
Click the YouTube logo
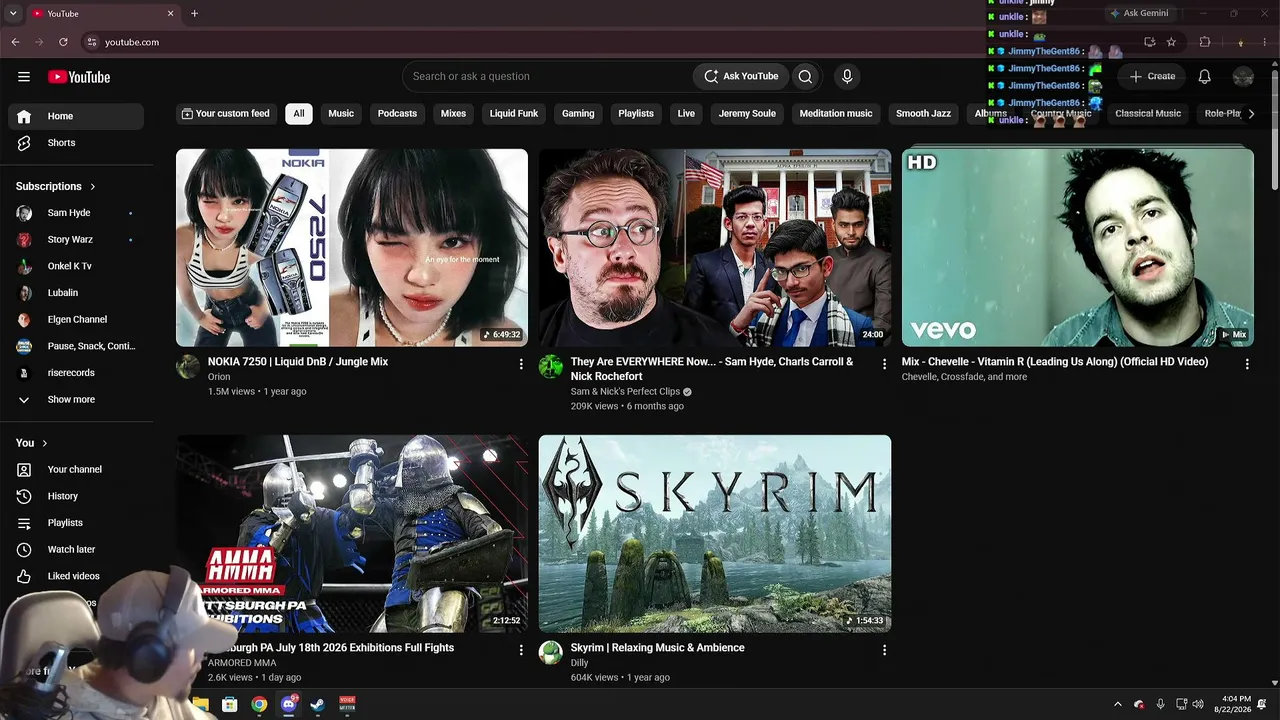coord(79,77)
